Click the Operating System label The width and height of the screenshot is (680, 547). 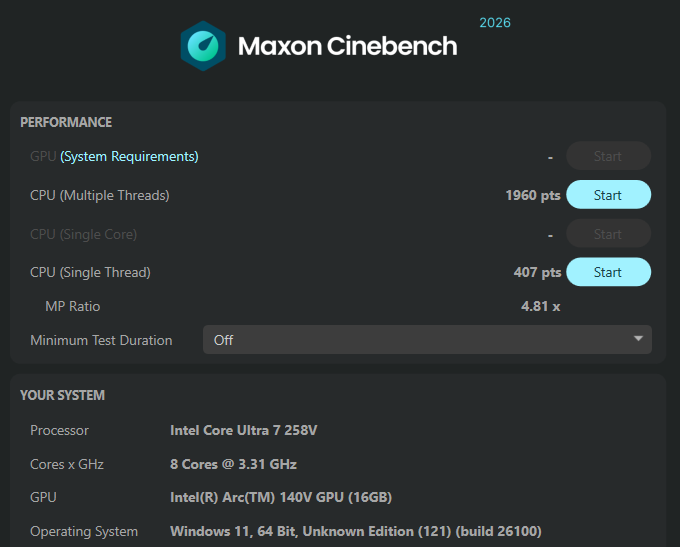pos(84,531)
